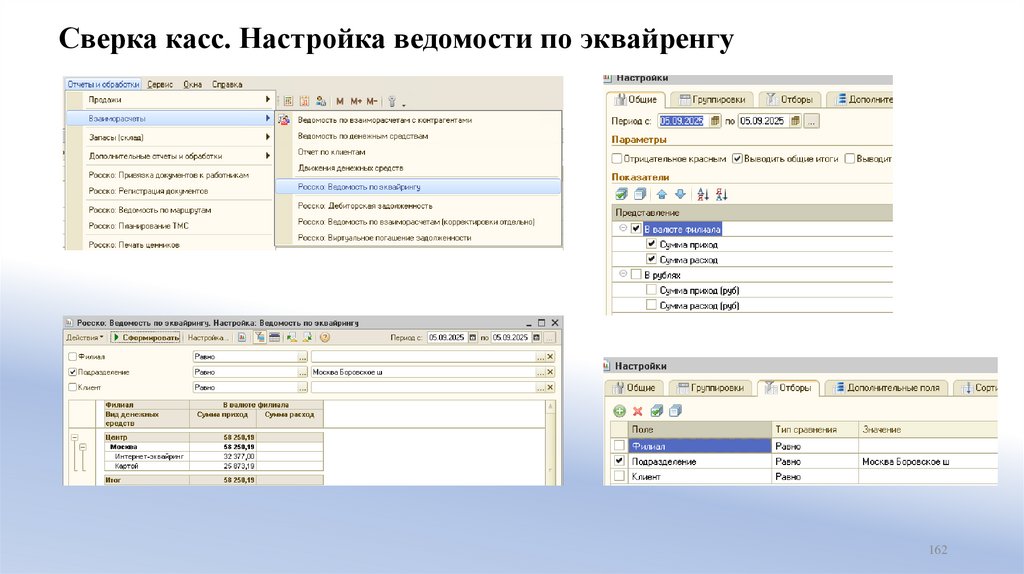Click ellipsis button of Подразделение value field

pyautogui.click(x=540, y=372)
